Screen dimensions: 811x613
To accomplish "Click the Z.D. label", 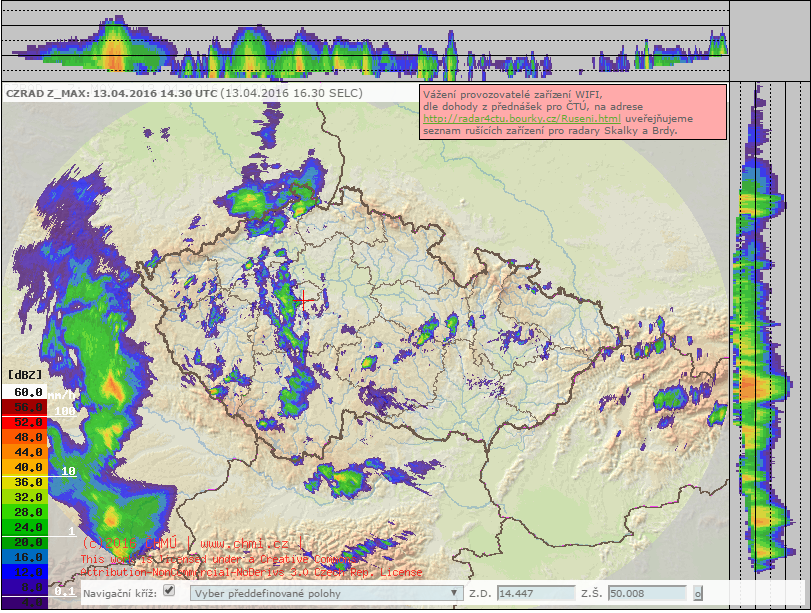I will [x=480, y=593].
